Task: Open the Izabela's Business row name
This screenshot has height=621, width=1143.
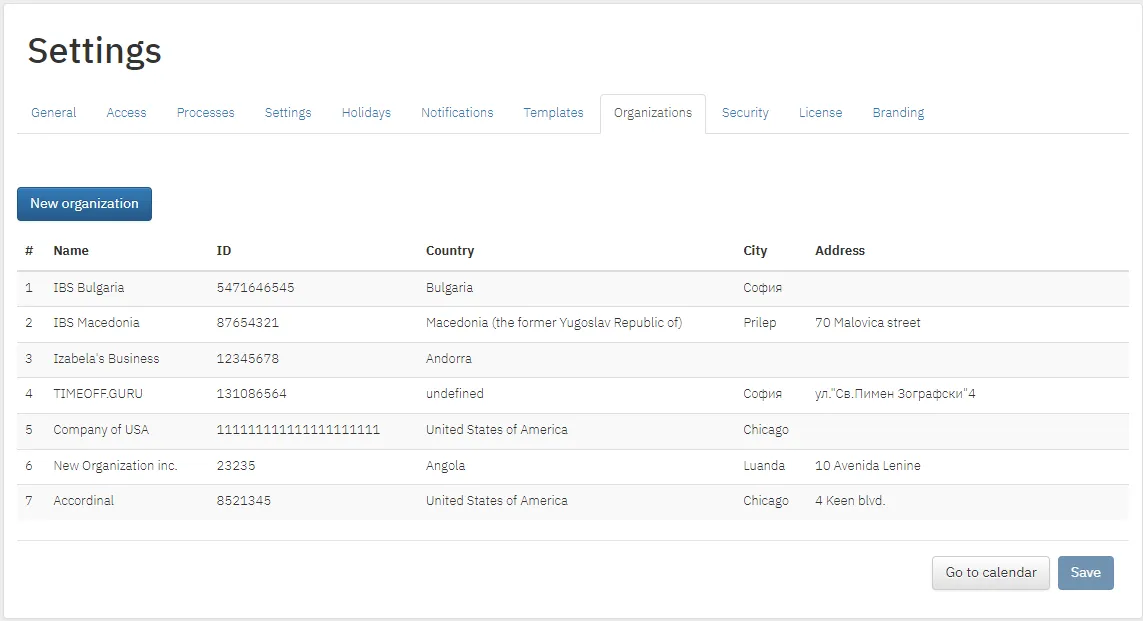Action: (106, 359)
